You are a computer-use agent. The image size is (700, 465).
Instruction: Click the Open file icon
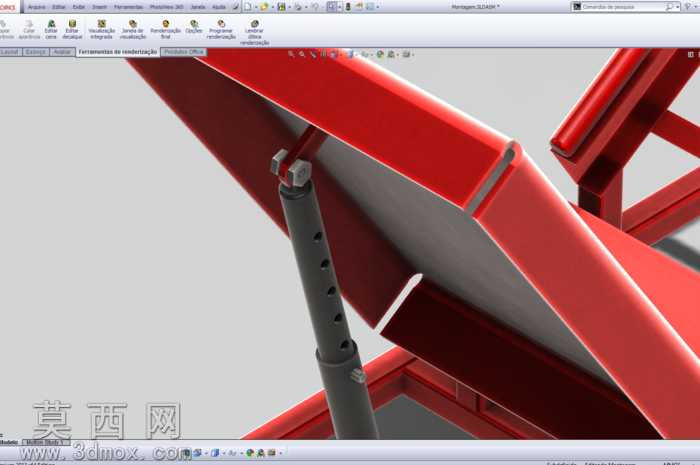[264, 7]
